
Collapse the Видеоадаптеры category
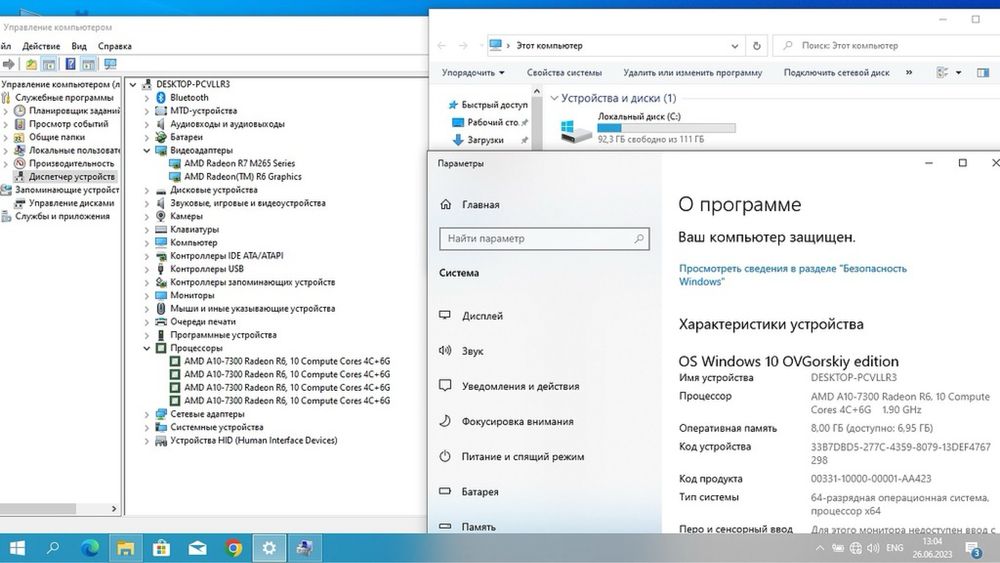coord(147,150)
